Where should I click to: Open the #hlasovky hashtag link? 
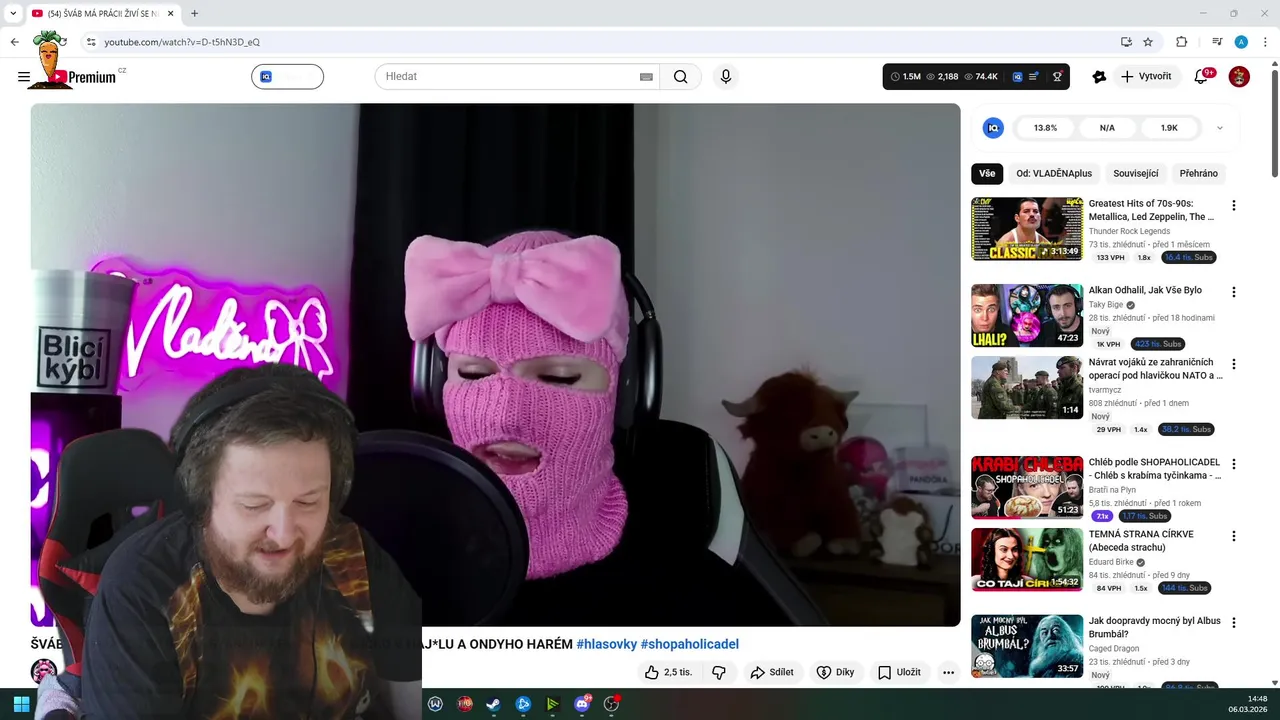(x=606, y=644)
